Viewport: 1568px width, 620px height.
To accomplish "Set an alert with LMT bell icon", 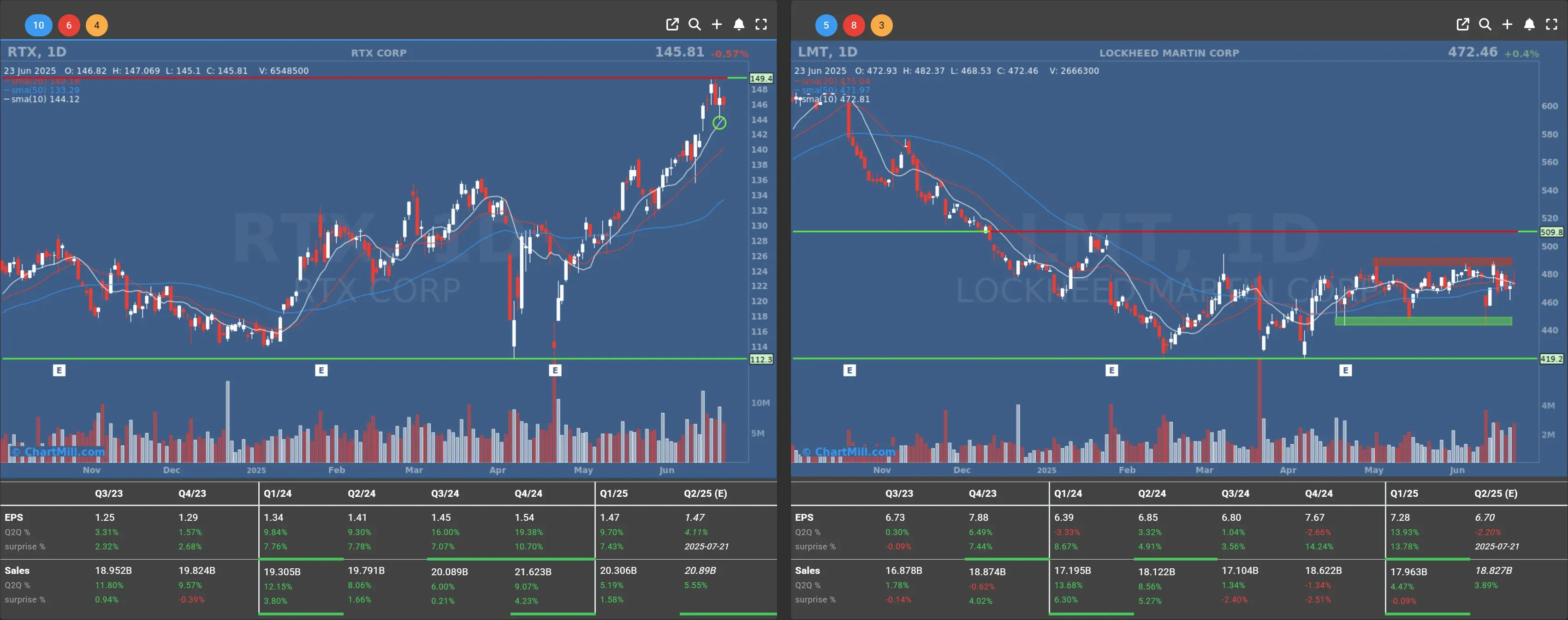I will pos(1529,24).
